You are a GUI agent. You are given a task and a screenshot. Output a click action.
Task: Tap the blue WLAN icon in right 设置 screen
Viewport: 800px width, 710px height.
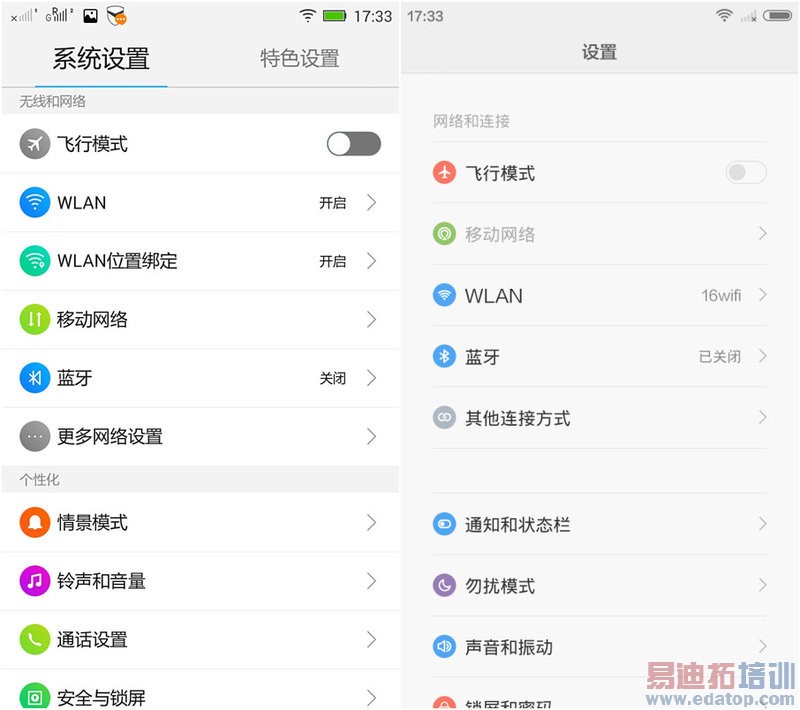coord(444,295)
